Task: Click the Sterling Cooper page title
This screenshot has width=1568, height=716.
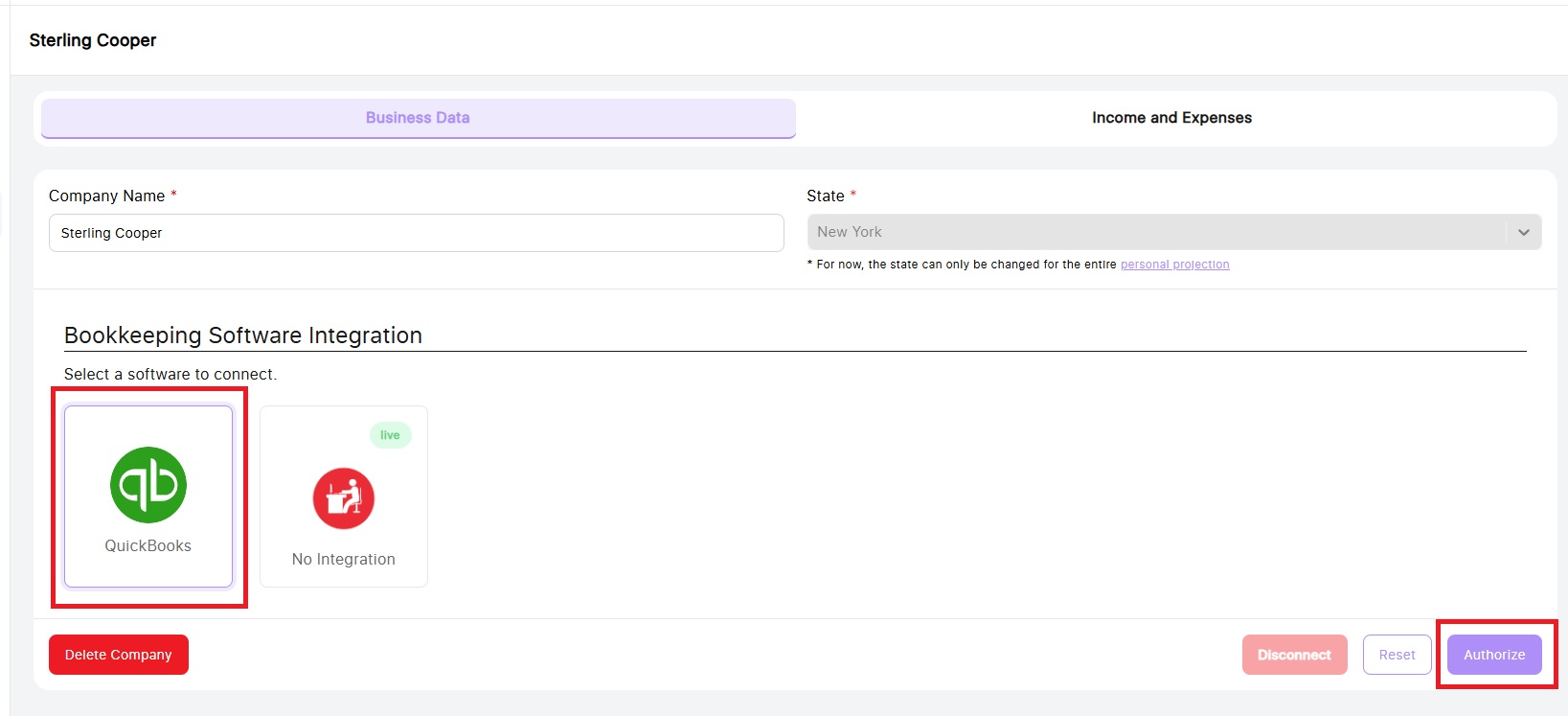Action: (93, 40)
